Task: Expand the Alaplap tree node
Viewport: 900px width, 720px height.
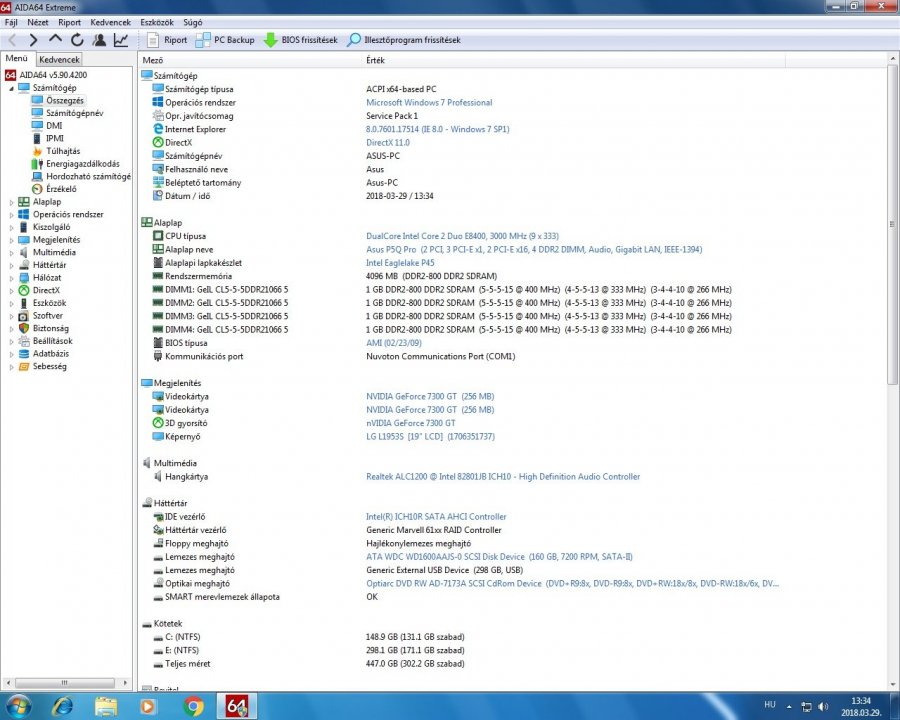Action: 11,202
